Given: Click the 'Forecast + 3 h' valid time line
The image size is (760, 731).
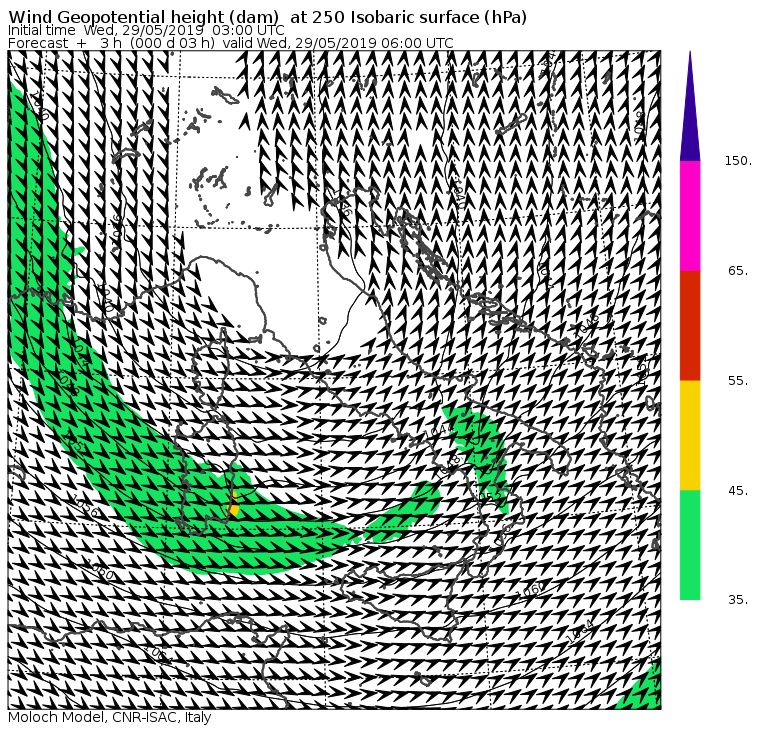Looking at the screenshot, I should [231, 43].
